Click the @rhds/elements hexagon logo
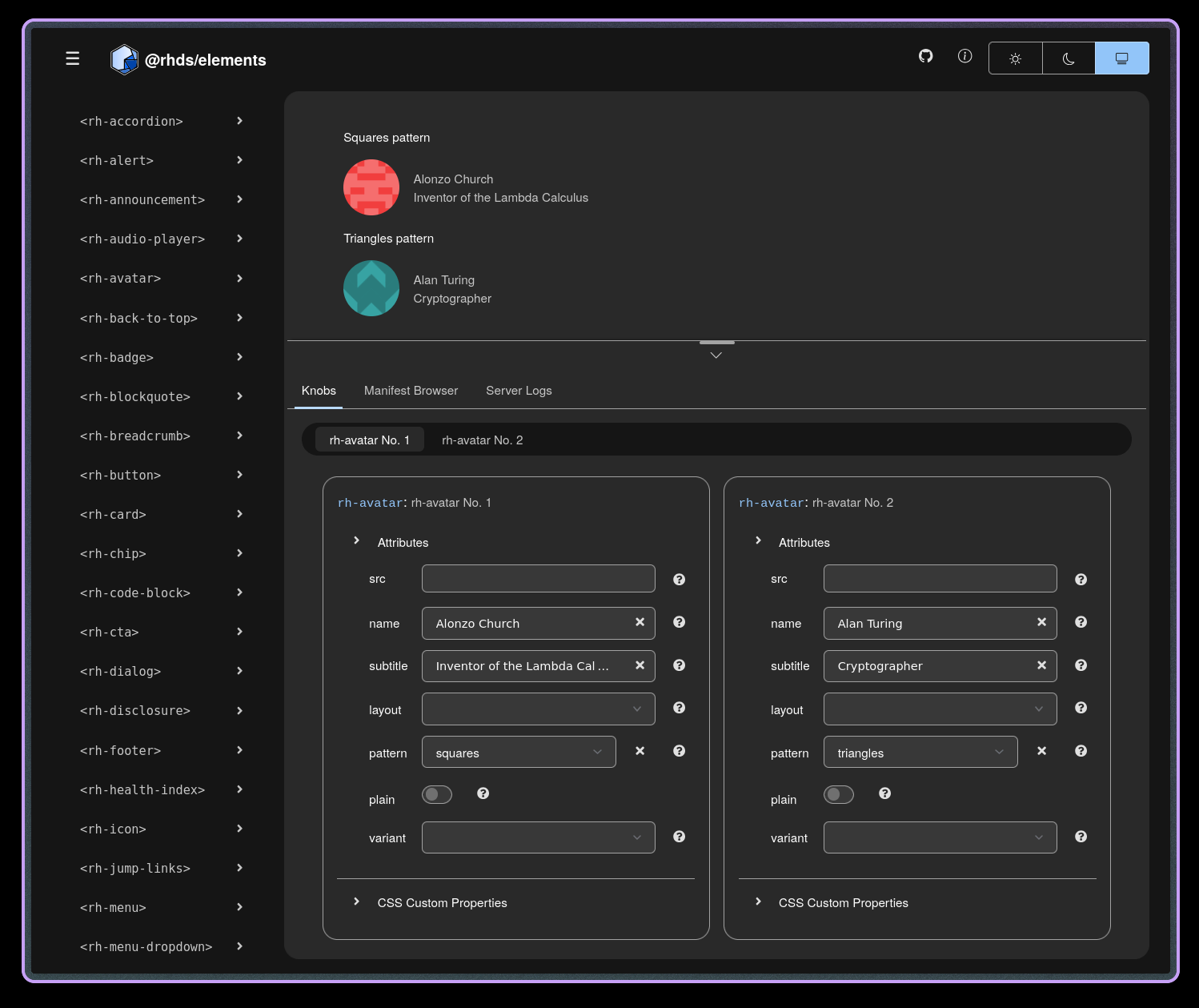1199x1008 pixels. click(x=124, y=59)
